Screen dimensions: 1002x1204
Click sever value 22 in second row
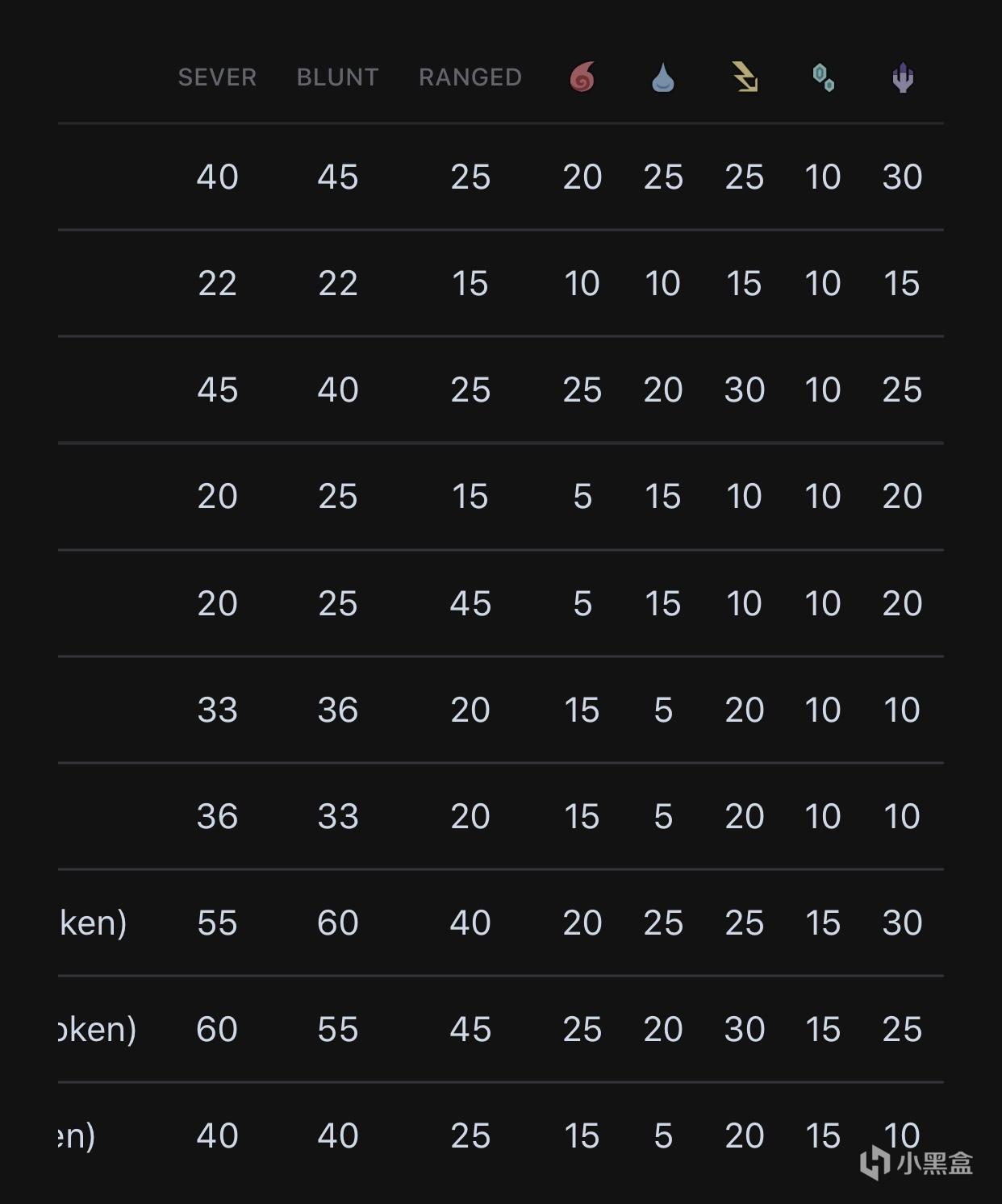pos(217,283)
